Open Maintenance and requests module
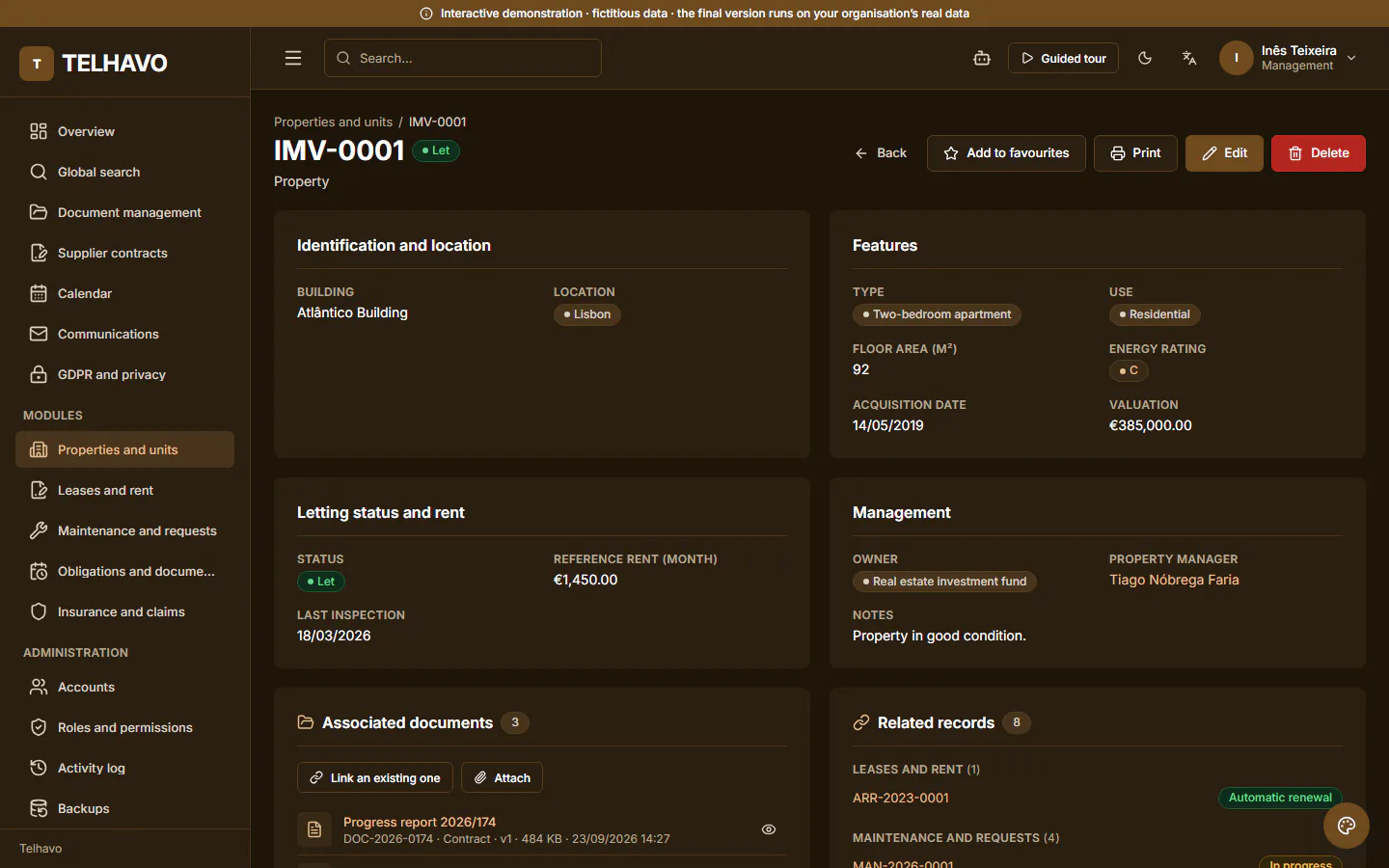1389x868 pixels. pos(125,530)
